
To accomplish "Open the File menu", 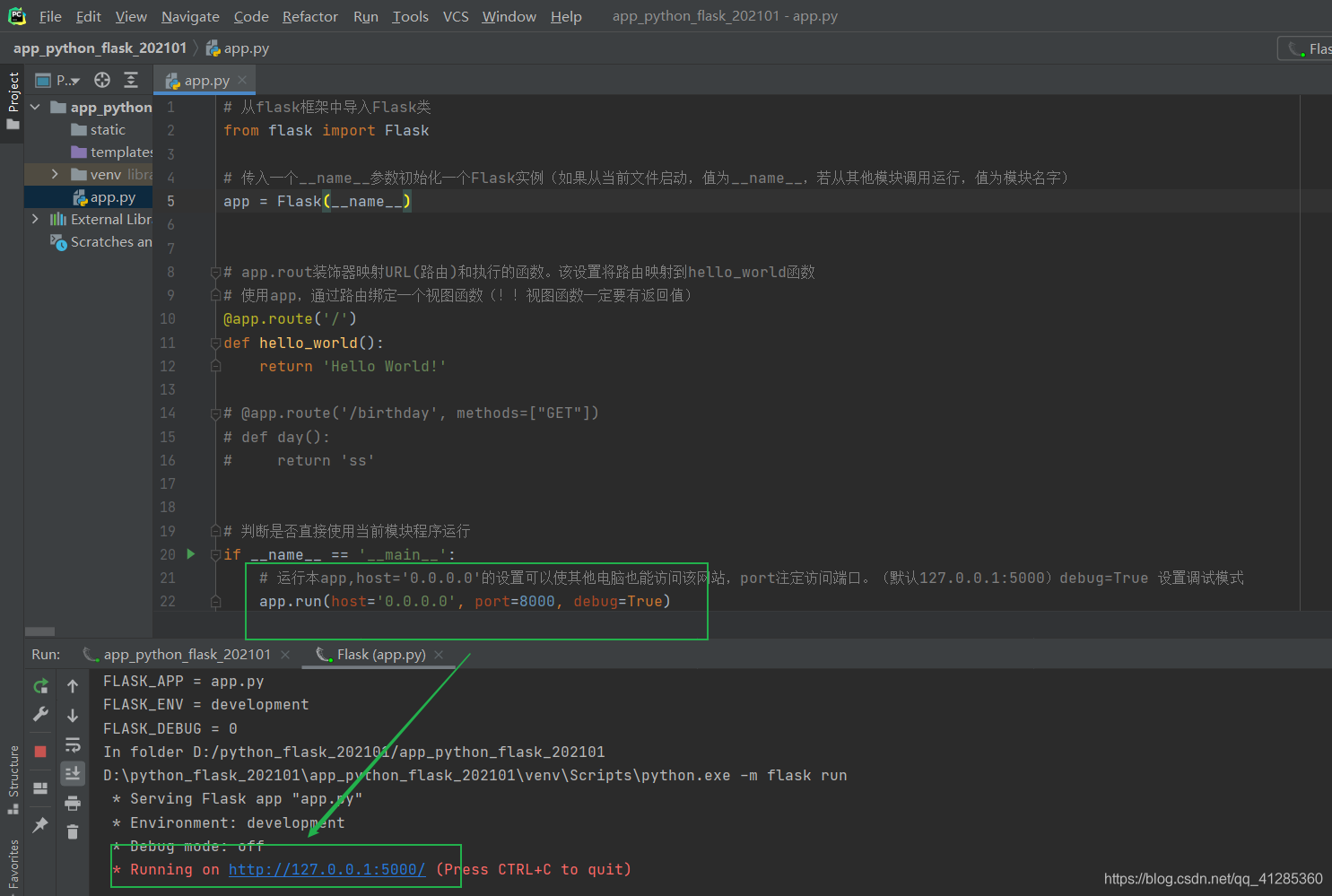I will (50, 16).
